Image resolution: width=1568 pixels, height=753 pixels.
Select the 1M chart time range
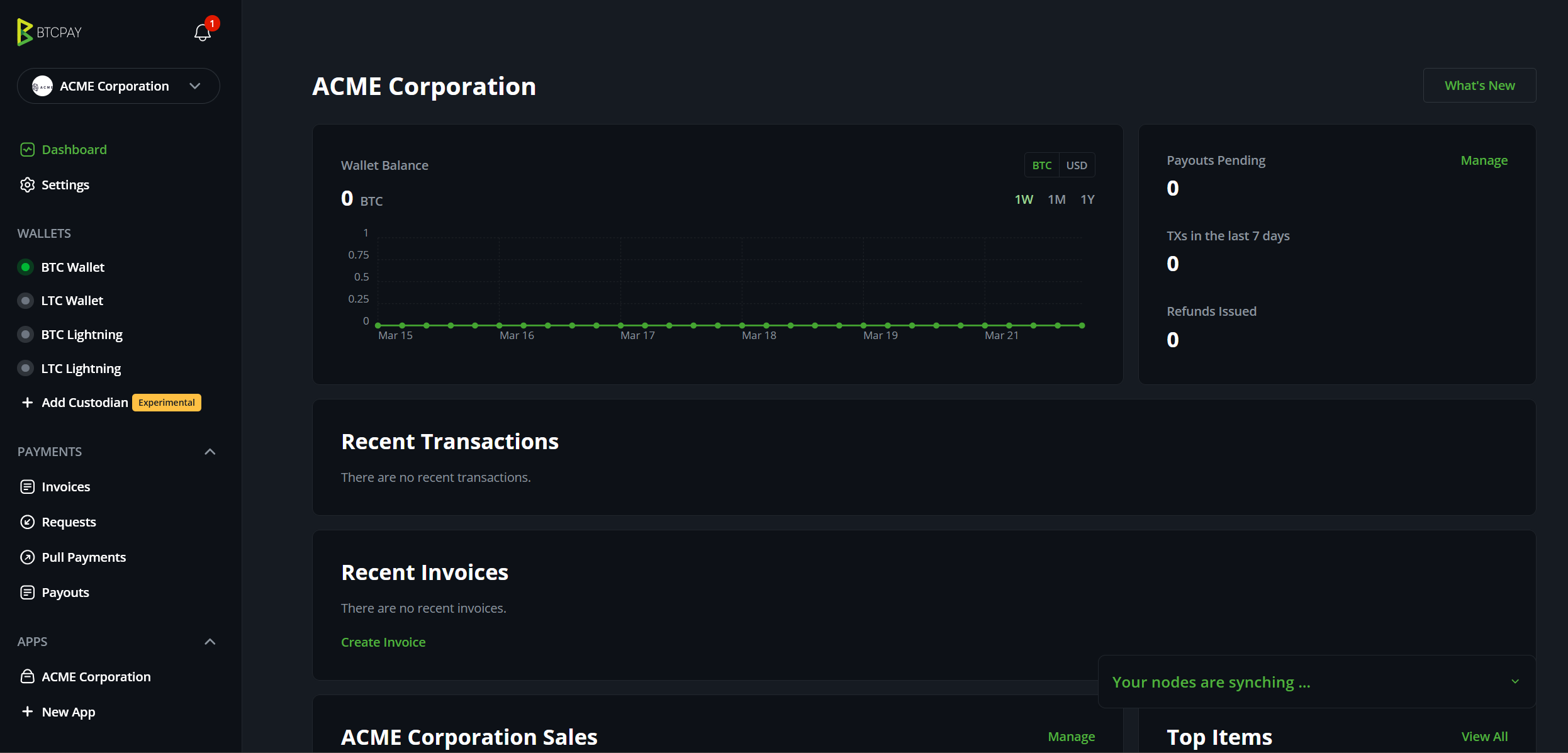1056,199
